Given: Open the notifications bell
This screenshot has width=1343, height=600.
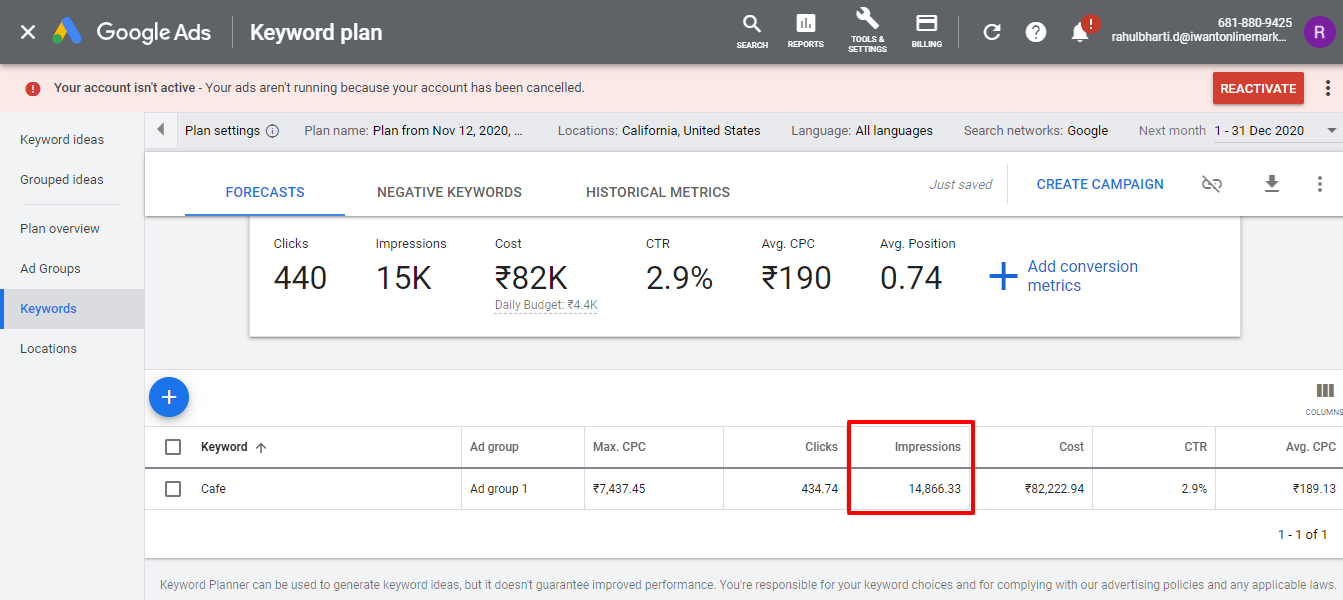Looking at the screenshot, I should [x=1080, y=32].
